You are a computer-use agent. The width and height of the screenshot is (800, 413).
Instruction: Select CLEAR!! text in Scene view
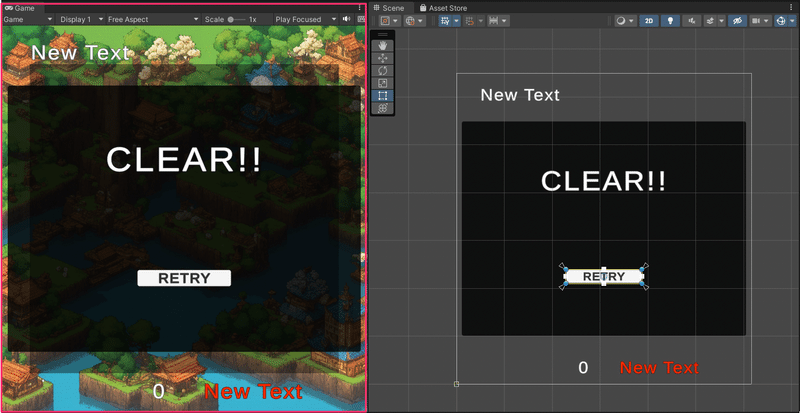click(x=604, y=181)
